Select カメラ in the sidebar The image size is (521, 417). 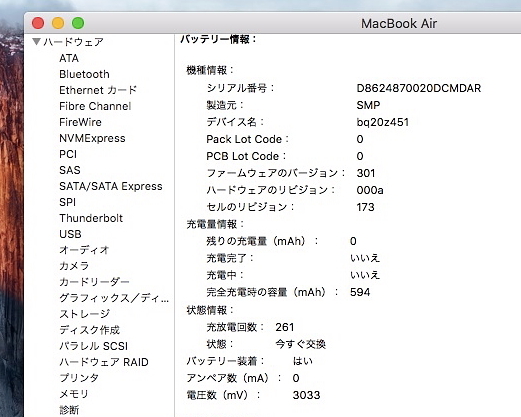[74, 266]
